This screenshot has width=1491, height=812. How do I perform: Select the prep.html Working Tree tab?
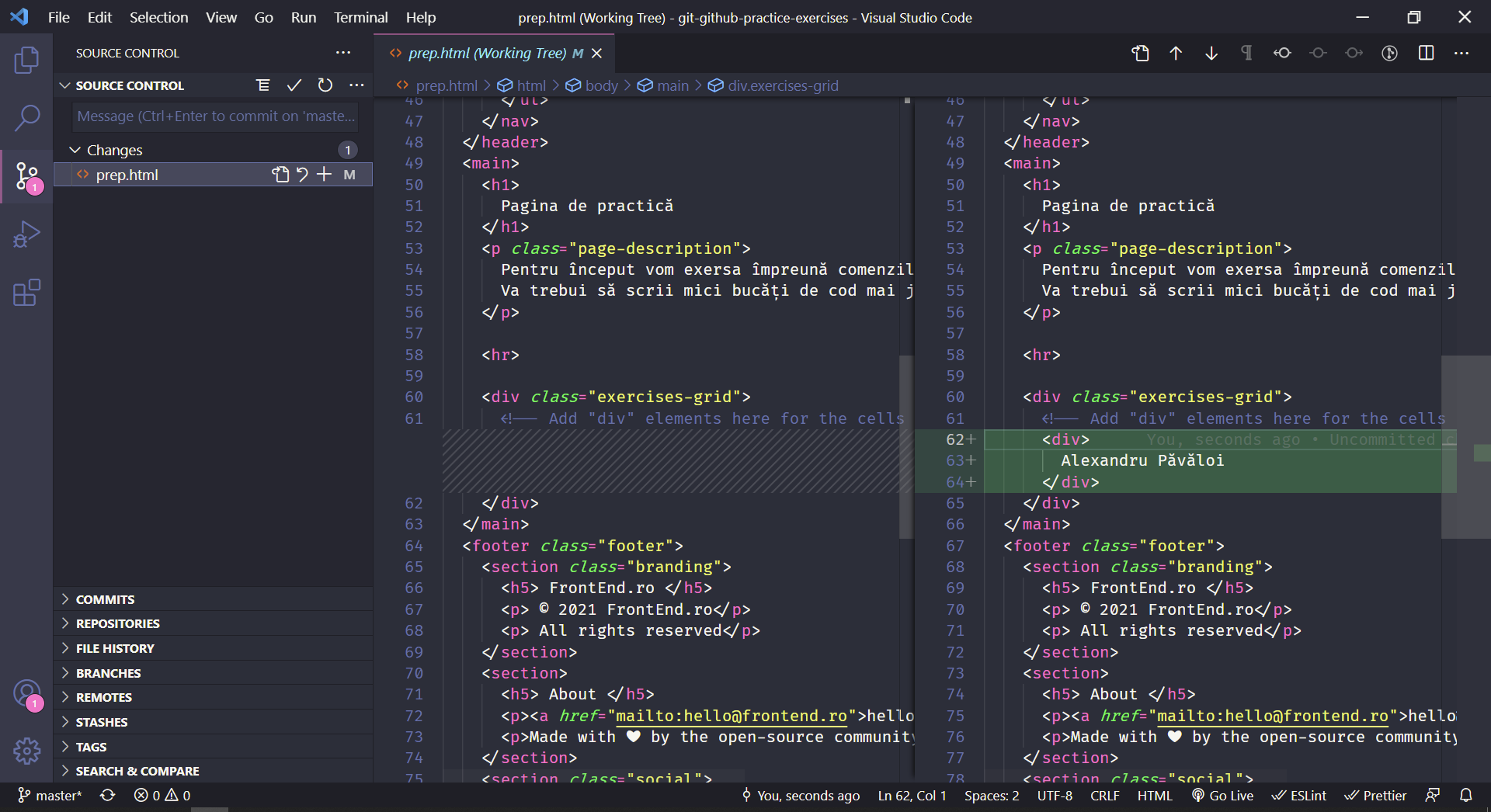487,53
